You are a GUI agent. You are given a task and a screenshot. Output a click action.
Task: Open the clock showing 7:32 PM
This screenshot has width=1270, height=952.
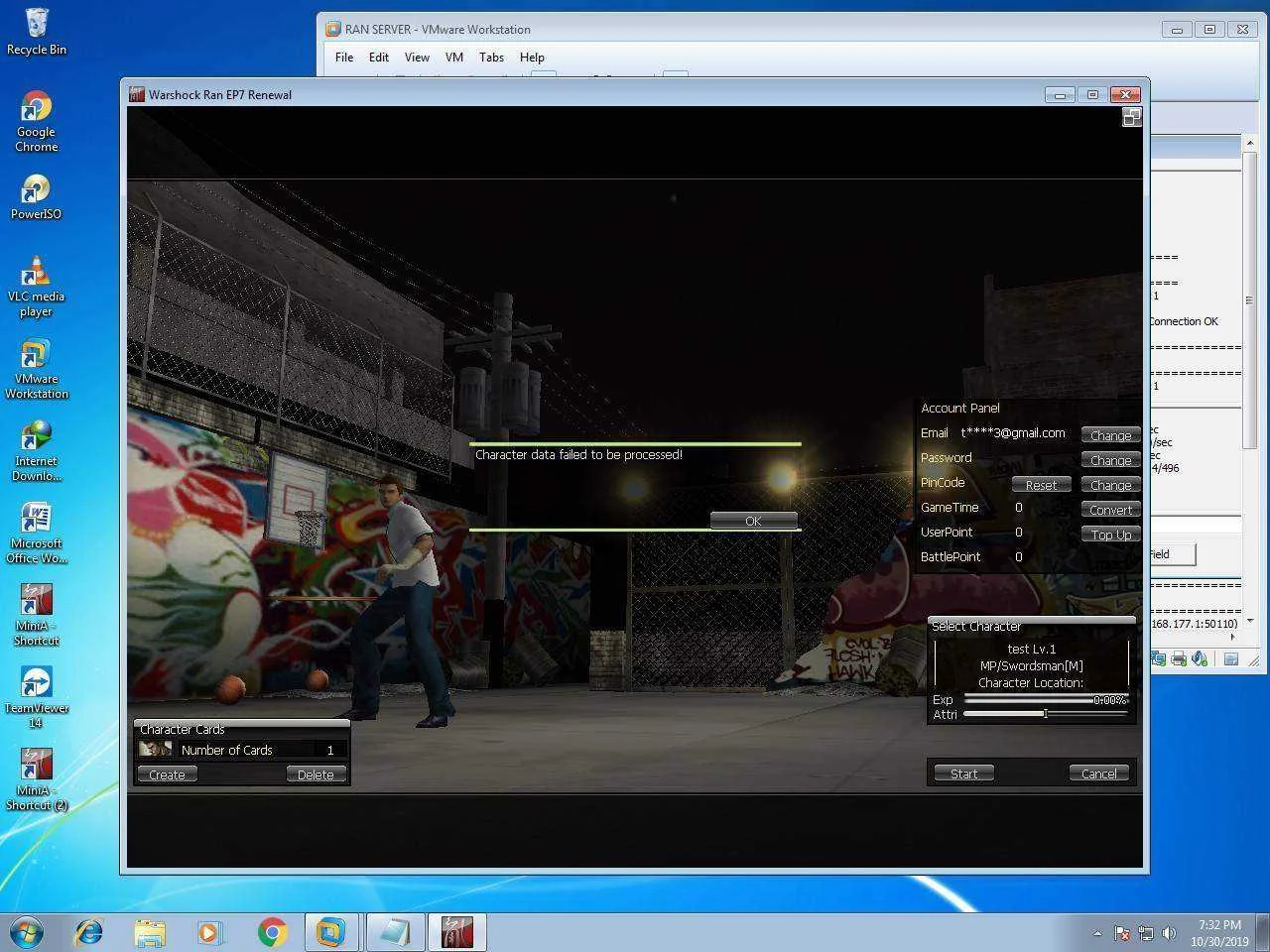tap(1219, 933)
